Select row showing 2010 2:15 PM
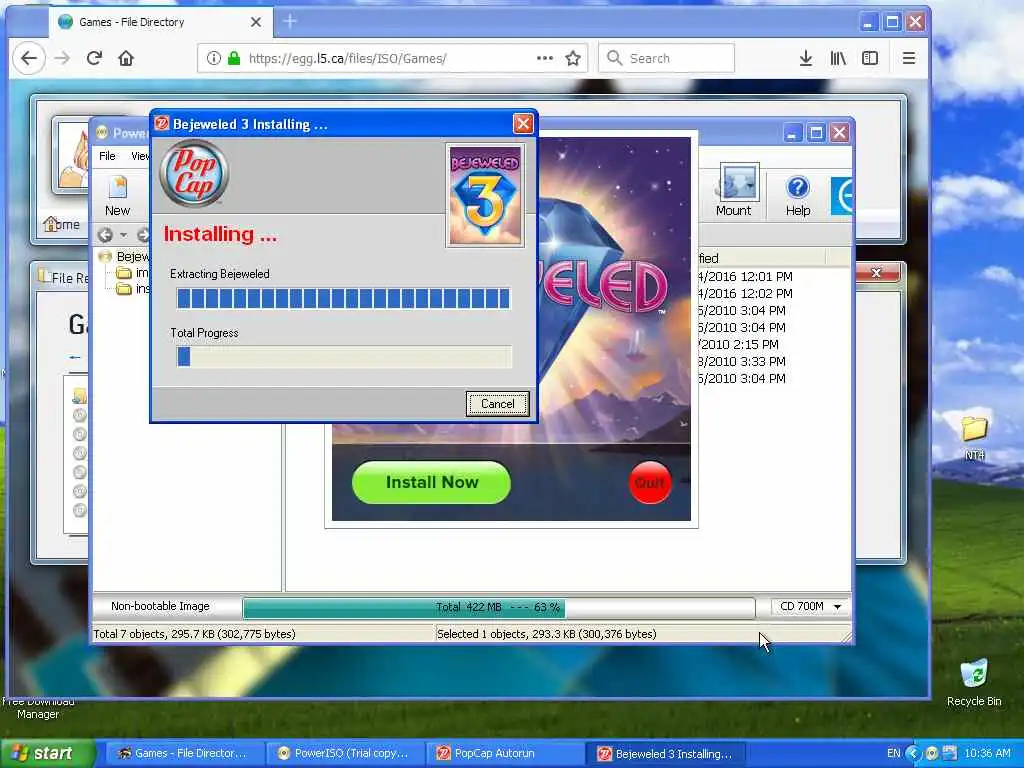The width and height of the screenshot is (1024, 768). (738, 345)
